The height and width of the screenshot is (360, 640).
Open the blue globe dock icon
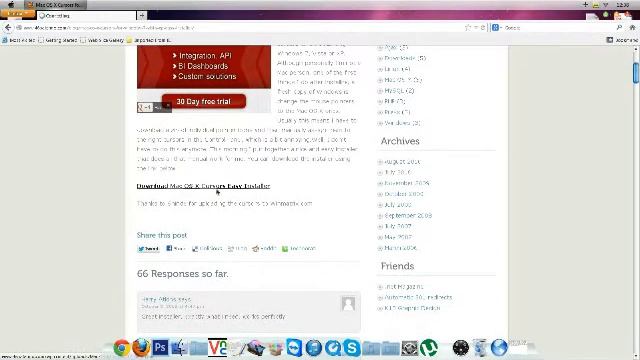(x=499, y=348)
